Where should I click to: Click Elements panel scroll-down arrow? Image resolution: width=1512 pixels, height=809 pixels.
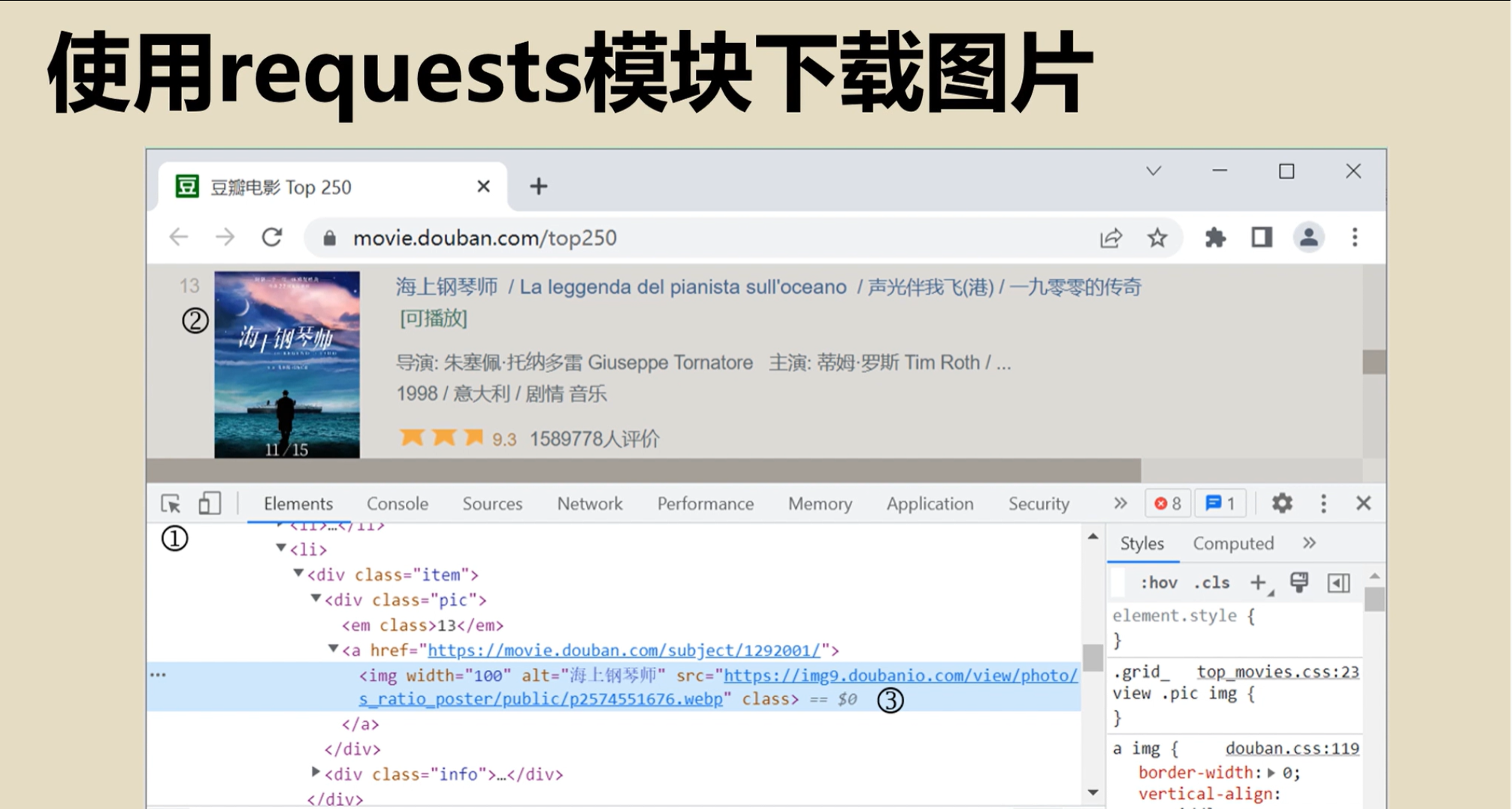coord(1093,792)
